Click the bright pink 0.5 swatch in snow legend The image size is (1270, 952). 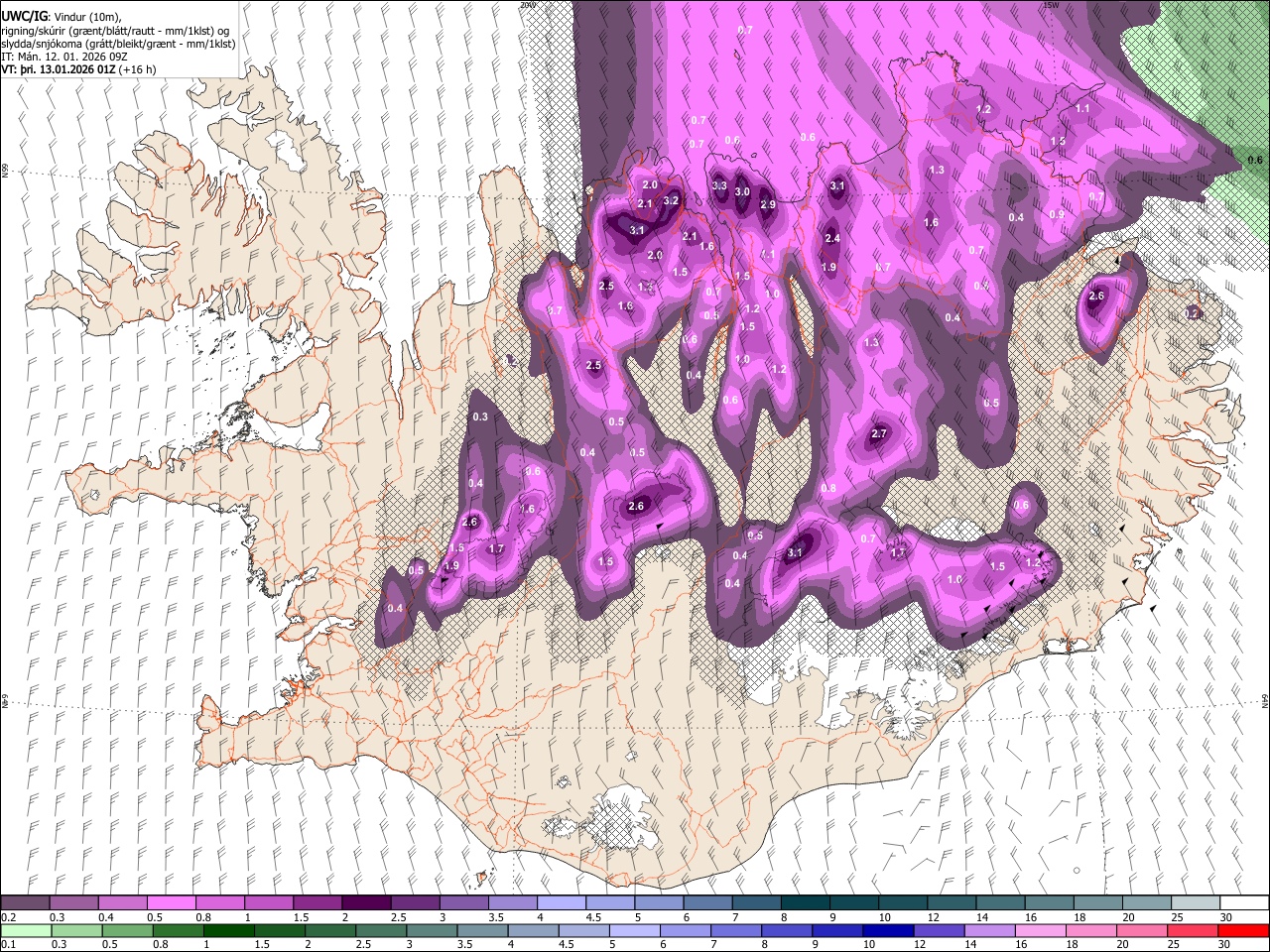pyautogui.click(x=171, y=903)
